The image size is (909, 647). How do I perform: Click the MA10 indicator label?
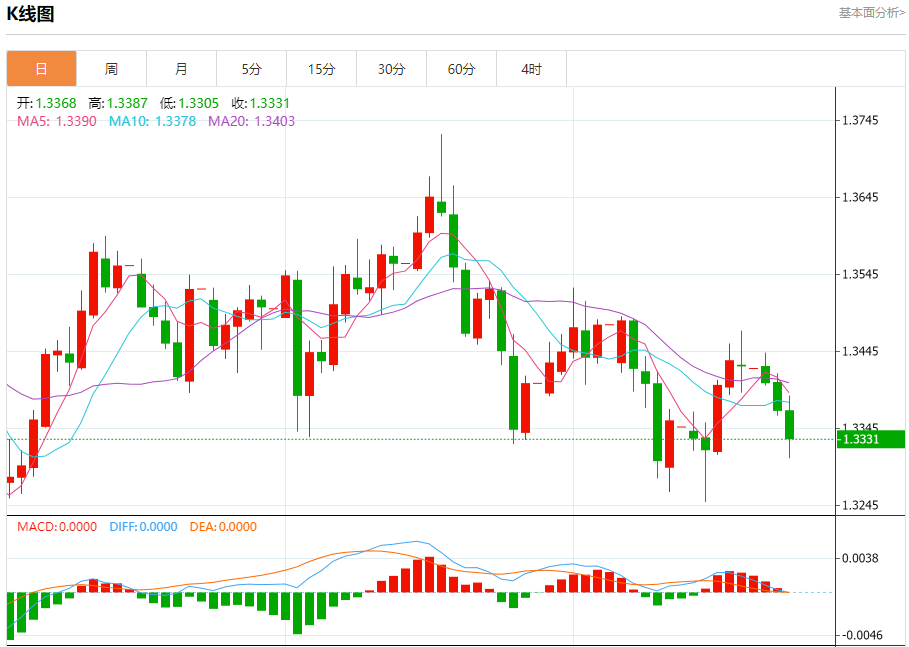pos(152,121)
